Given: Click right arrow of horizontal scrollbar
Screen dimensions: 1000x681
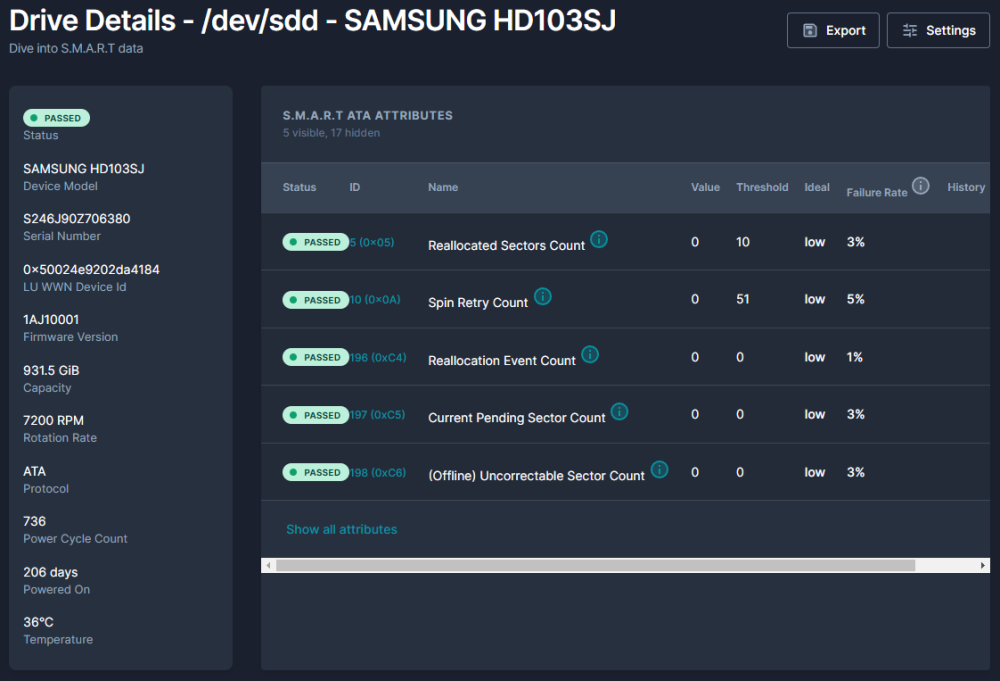Looking at the screenshot, I should pos(983,566).
